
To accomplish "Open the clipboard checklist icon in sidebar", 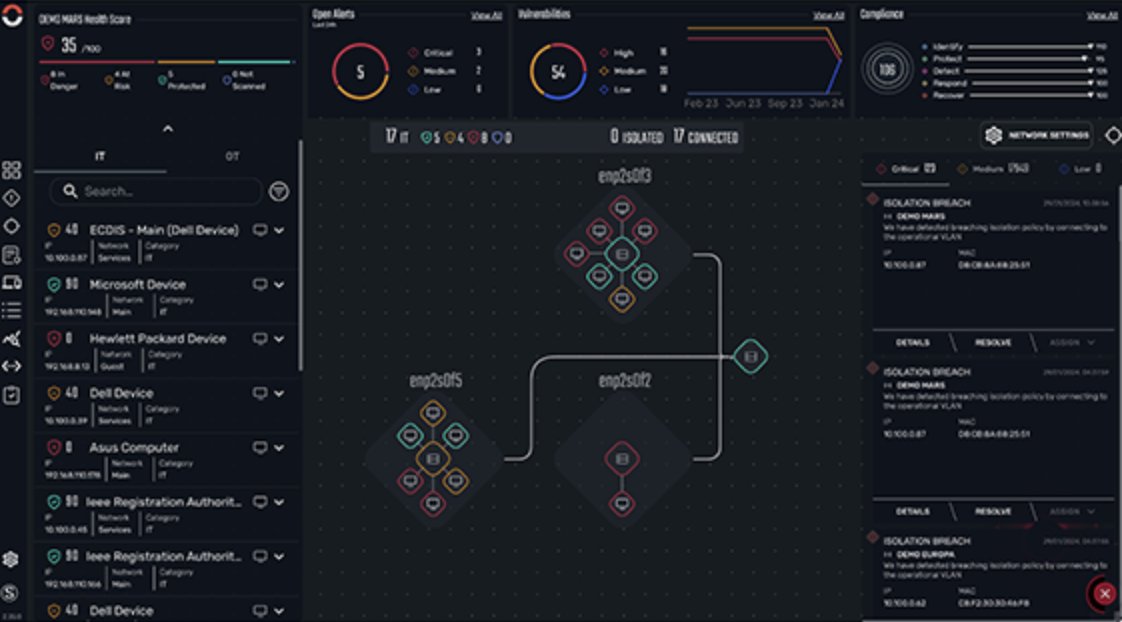I will tap(11, 395).
